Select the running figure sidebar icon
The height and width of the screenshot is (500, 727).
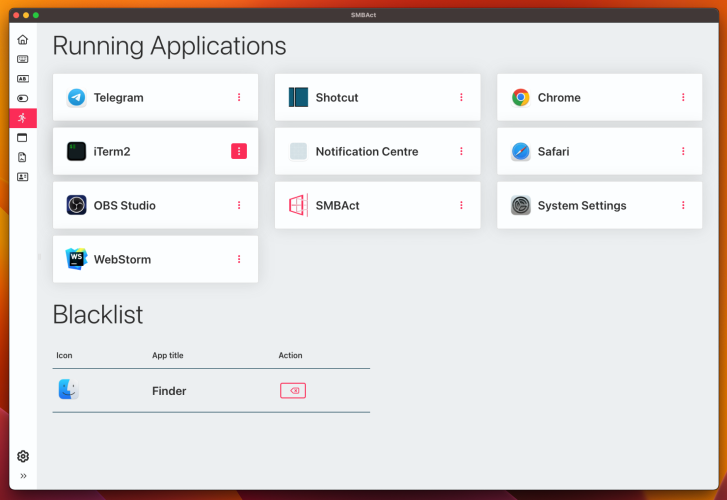(x=23, y=118)
